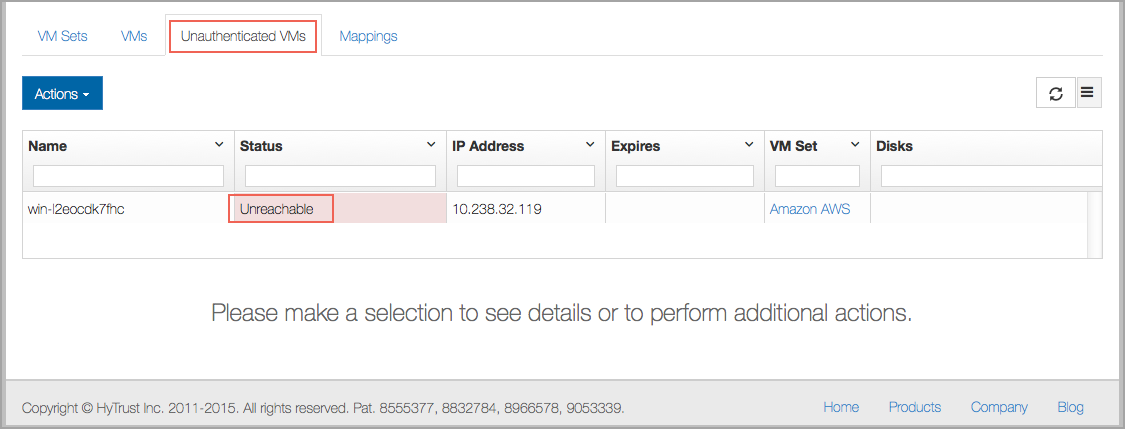Open the Actions dropdown button
This screenshot has height=429, width=1125.
point(62,93)
